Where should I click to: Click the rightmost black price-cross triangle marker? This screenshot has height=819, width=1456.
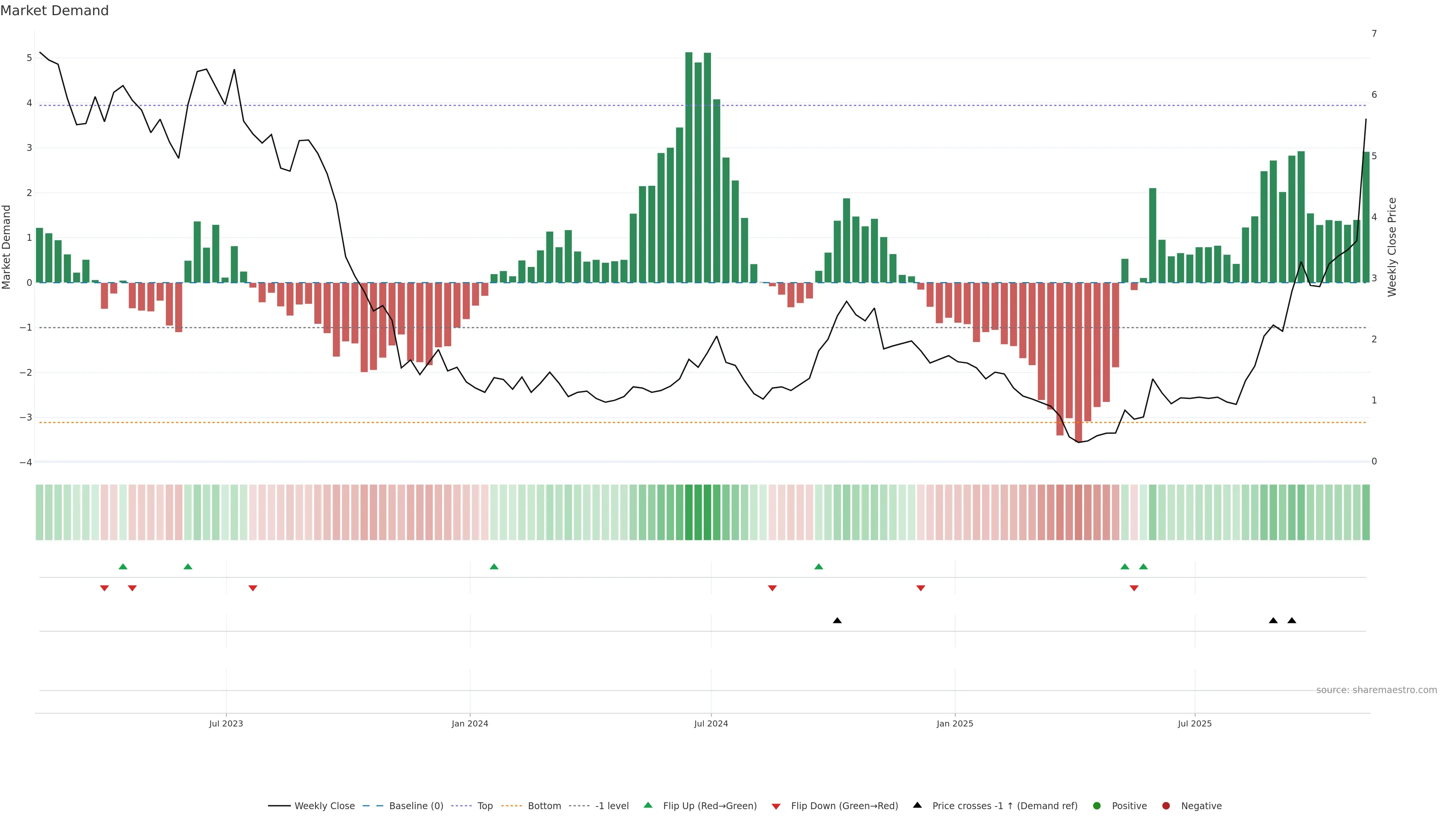click(1291, 621)
